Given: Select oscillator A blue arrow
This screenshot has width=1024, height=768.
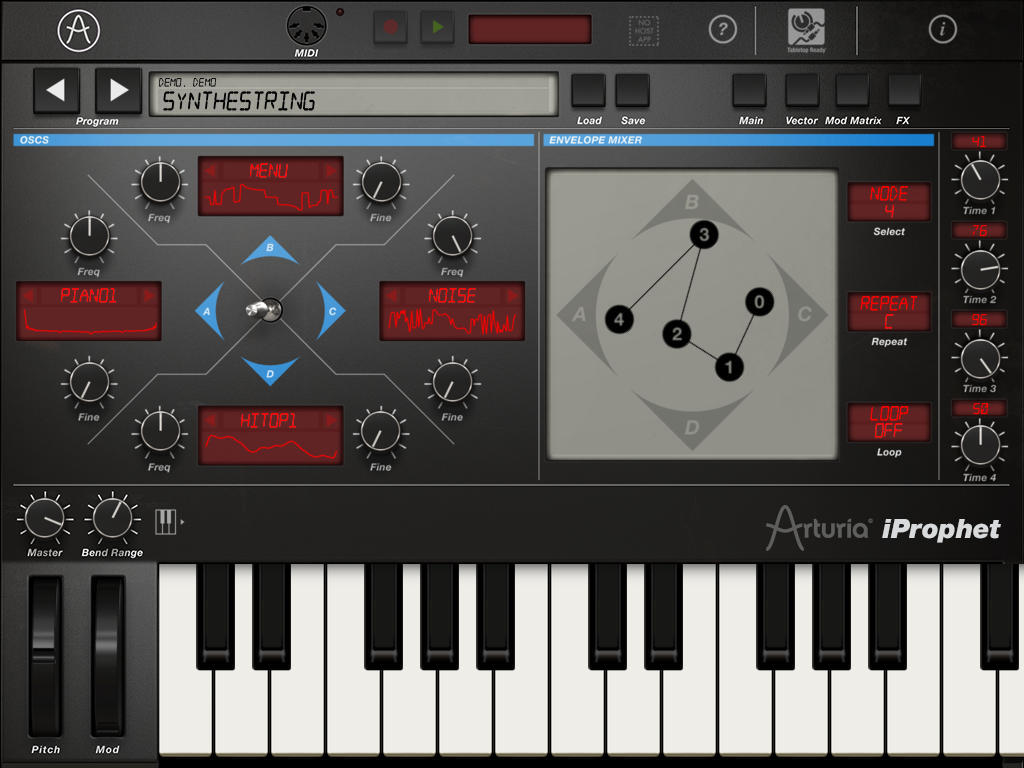Looking at the screenshot, I should 210,311.
